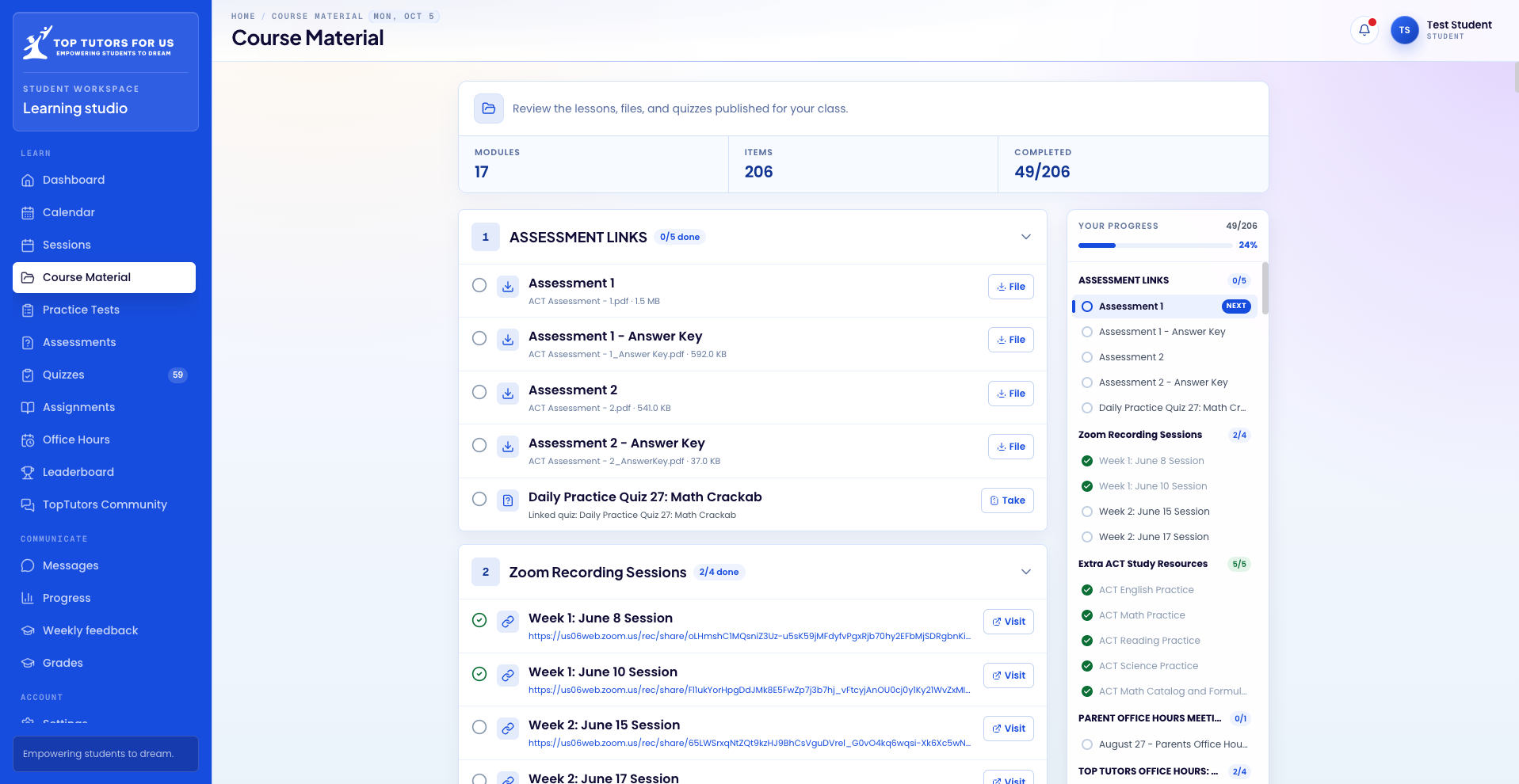Mark Assessment 1 as complete
This screenshot has height=784, width=1519.
click(479, 285)
